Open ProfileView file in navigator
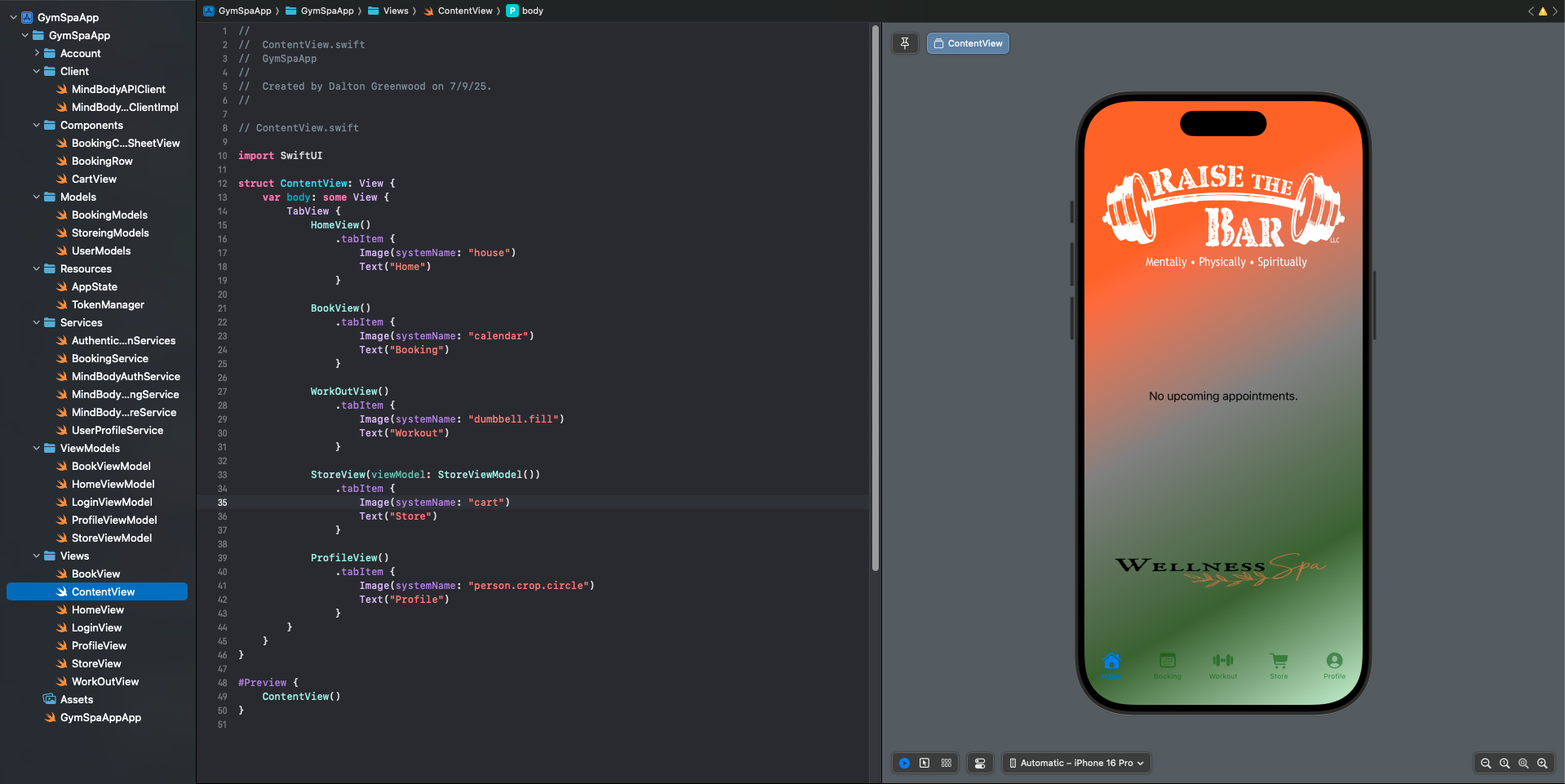 click(x=99, y=645)
